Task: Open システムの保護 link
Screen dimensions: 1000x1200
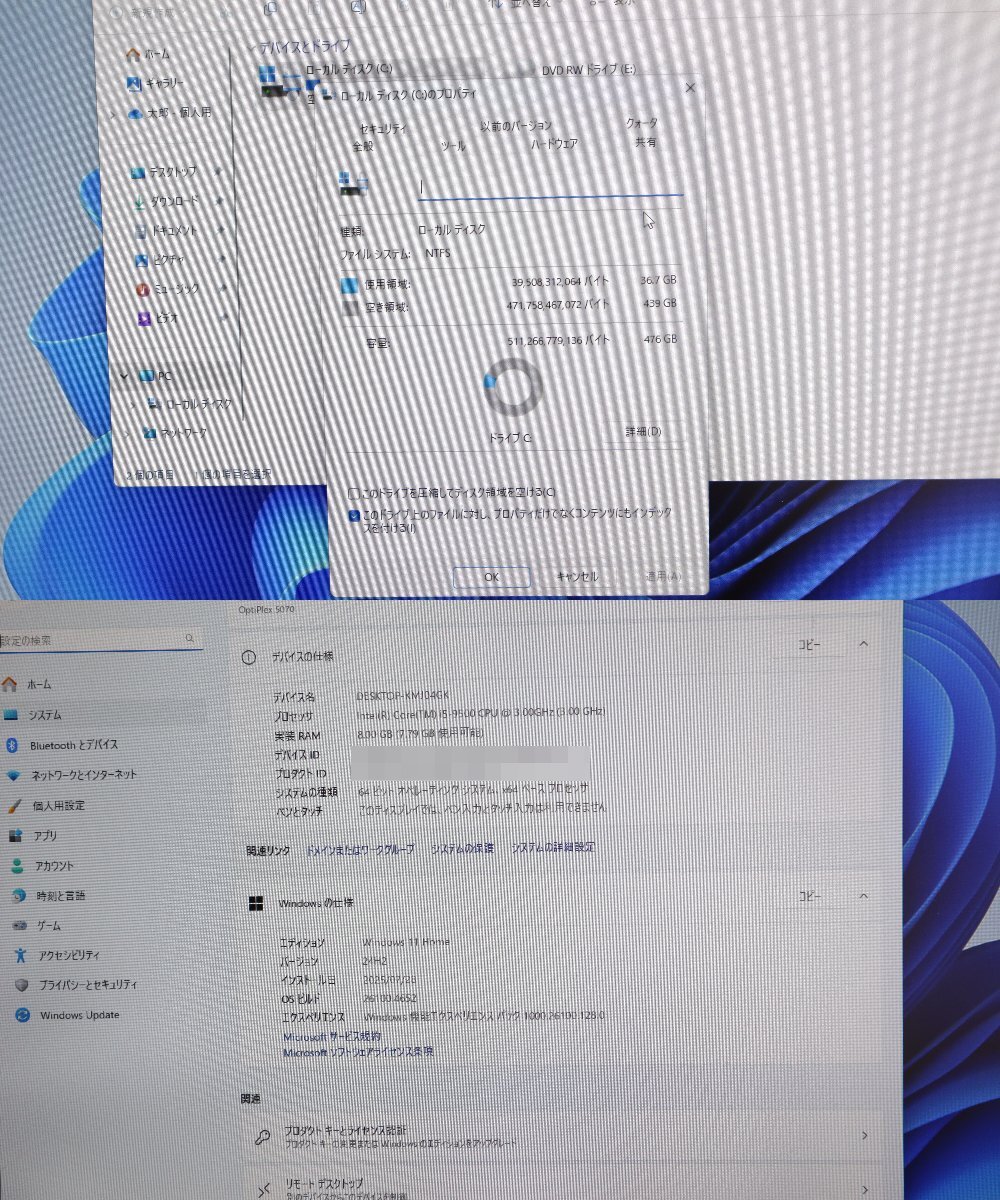Action: [463, 848]
